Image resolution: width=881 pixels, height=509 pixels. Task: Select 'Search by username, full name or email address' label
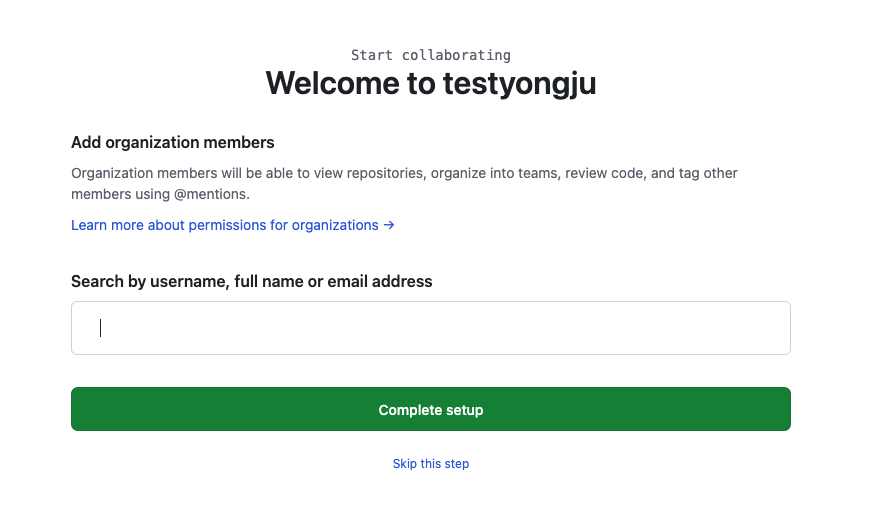[x=252, y=281]
